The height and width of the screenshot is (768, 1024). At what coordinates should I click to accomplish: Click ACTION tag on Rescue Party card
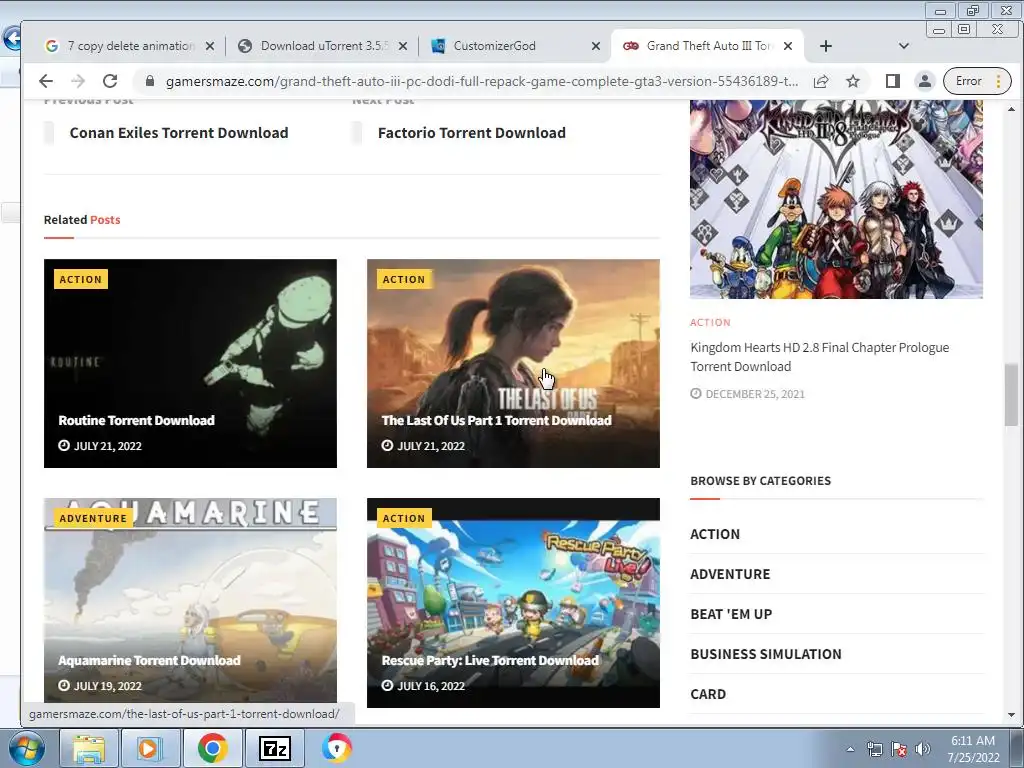[x=404, y=518]
